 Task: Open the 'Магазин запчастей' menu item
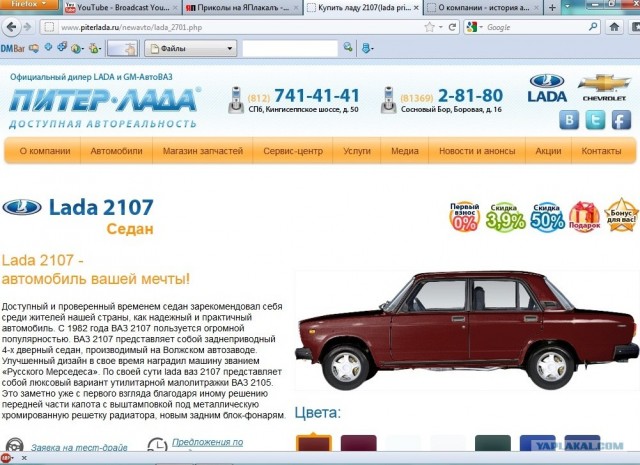point(203,151)
